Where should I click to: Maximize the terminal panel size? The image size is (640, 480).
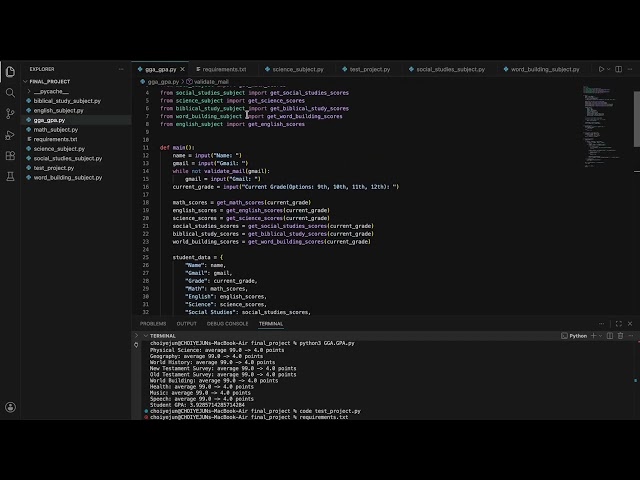[x=619, y=324]
